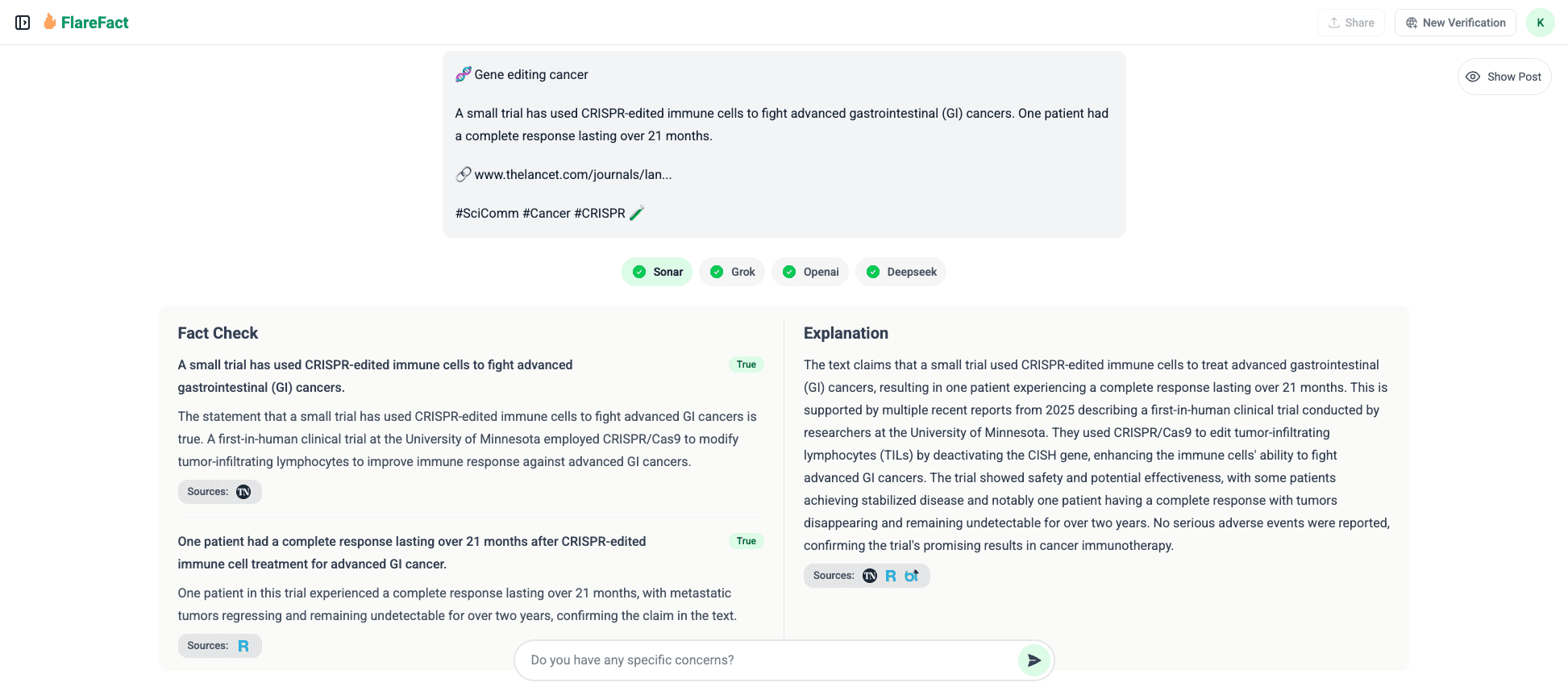Toggle Show Post visibility
The image size is (1568, 691).
coord(1504,77)
